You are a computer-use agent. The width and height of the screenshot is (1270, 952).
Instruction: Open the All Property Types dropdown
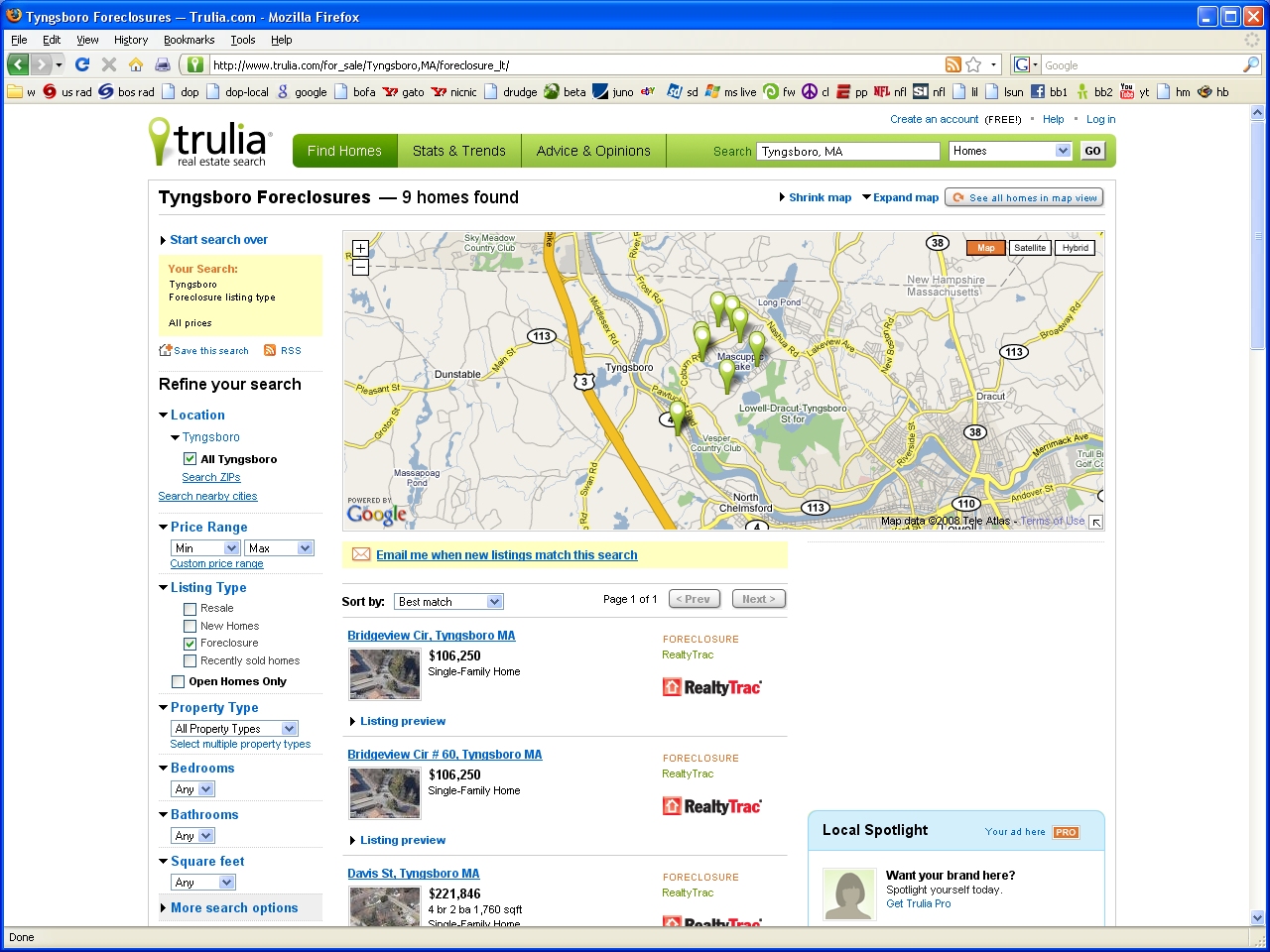pyautogui.click(x=234, y=729)
